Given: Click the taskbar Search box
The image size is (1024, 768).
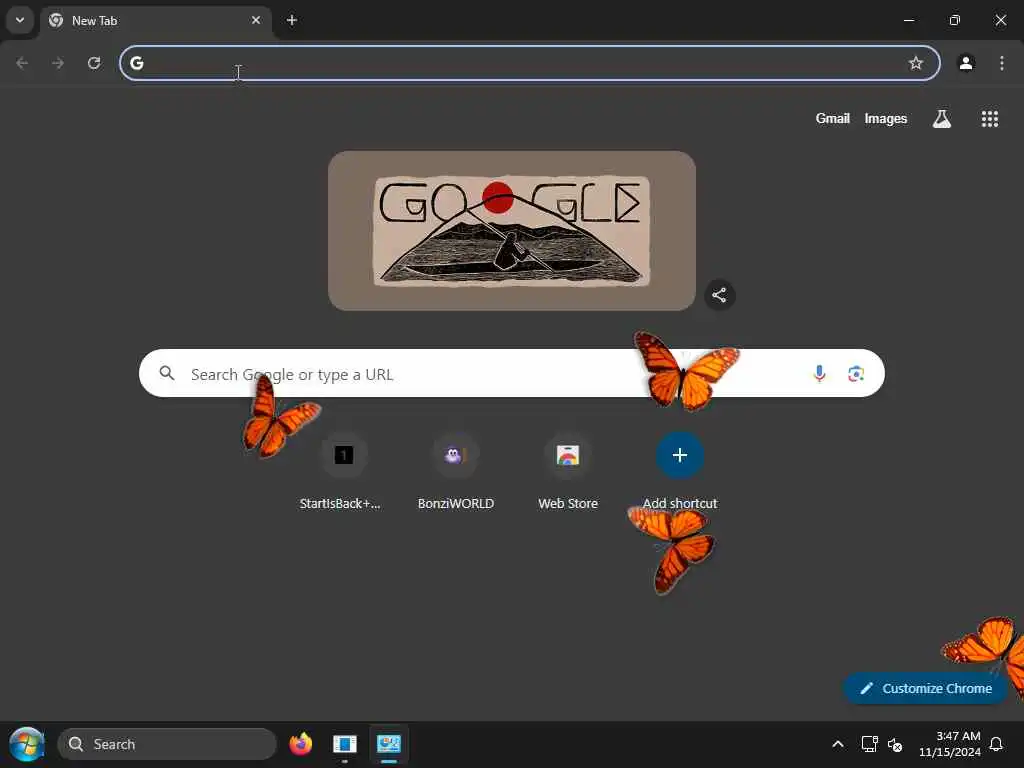Looking at the screenshot, I should coord(167,744).
